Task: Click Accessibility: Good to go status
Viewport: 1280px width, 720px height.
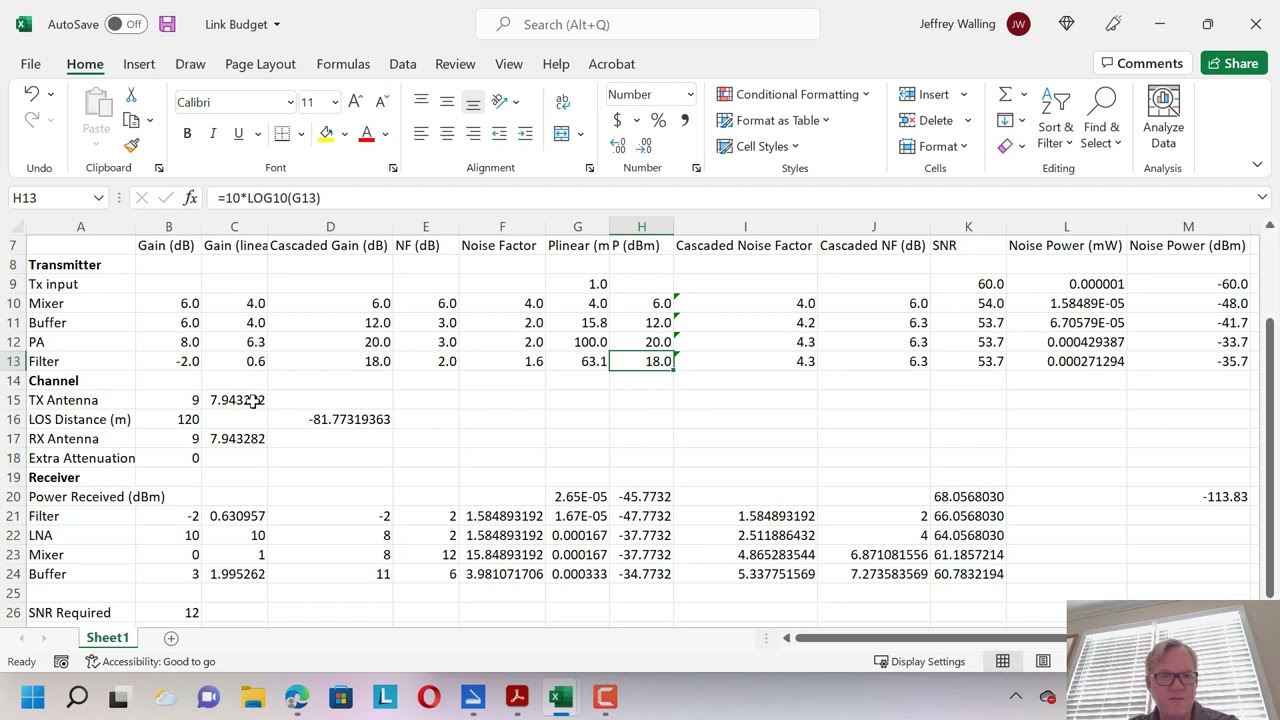Action: [150, 661]
